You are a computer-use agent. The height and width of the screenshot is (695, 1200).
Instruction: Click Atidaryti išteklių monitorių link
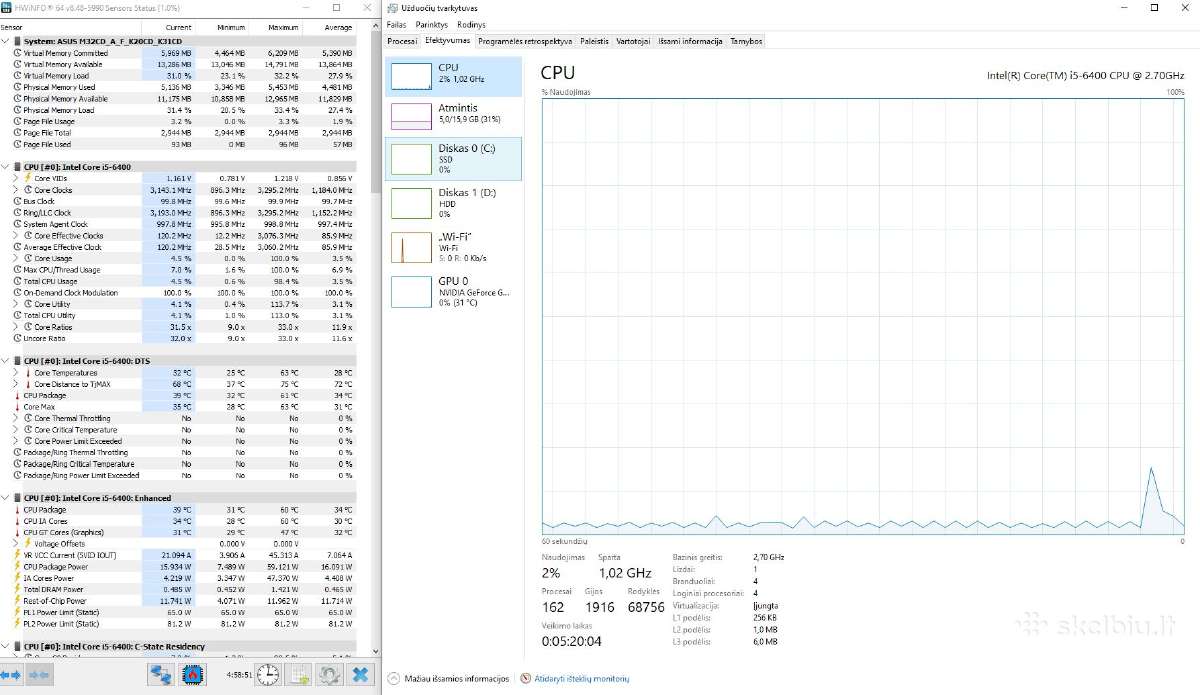581,679
